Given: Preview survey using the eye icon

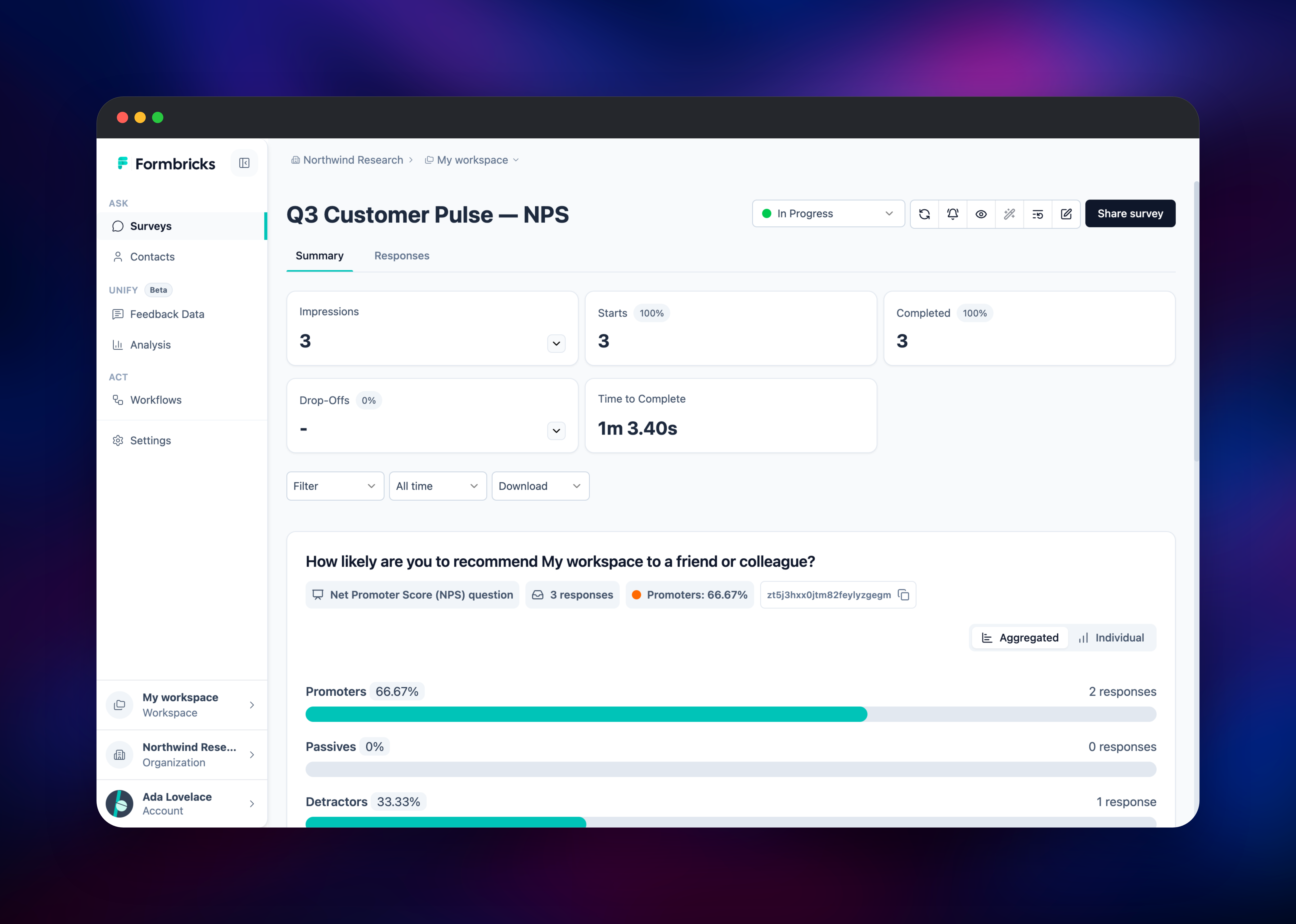Looking at the screenshot, I should tap(981, 214).
